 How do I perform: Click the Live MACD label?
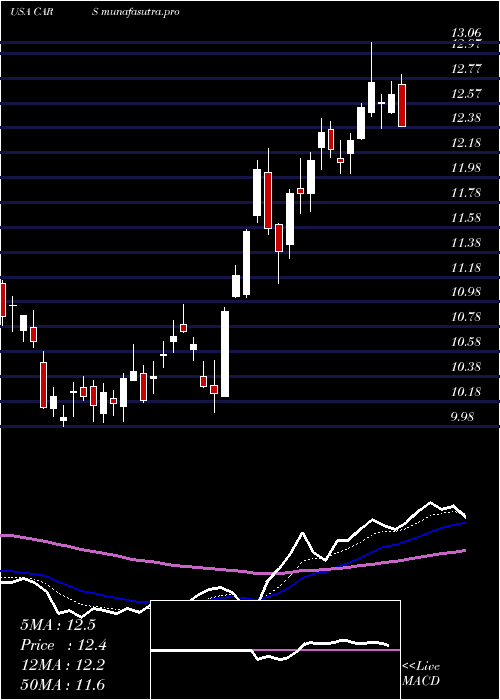(421, 674)
